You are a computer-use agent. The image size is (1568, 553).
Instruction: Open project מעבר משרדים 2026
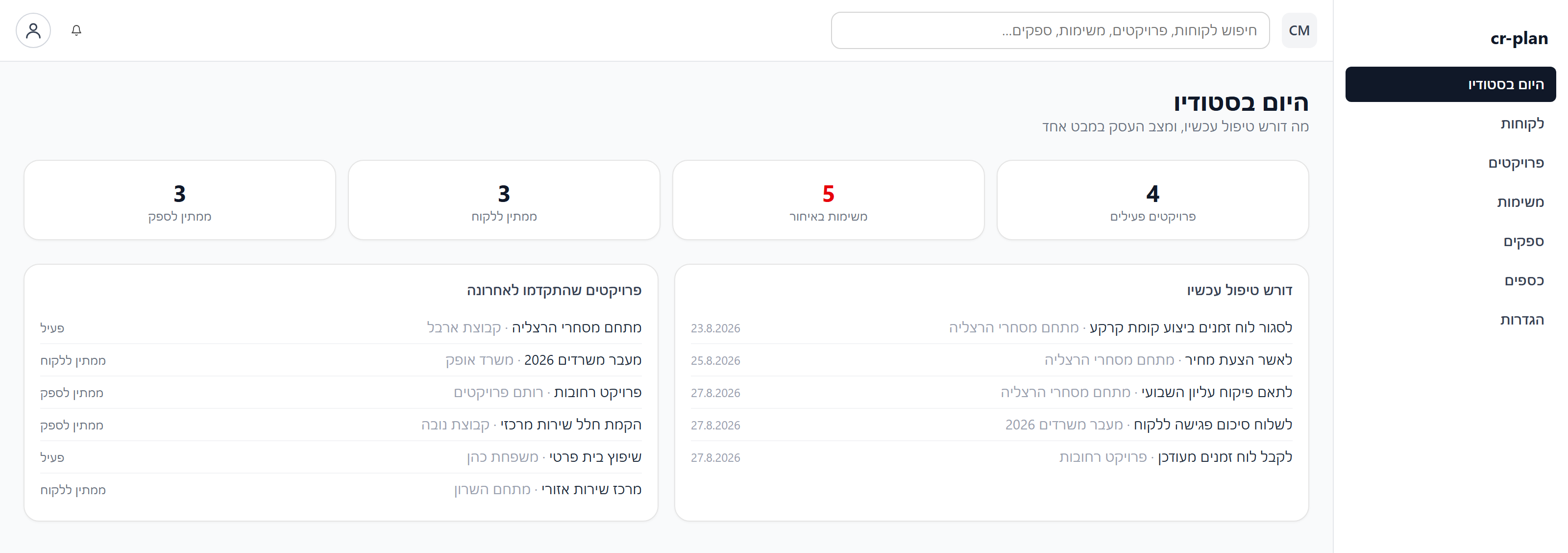341,360
